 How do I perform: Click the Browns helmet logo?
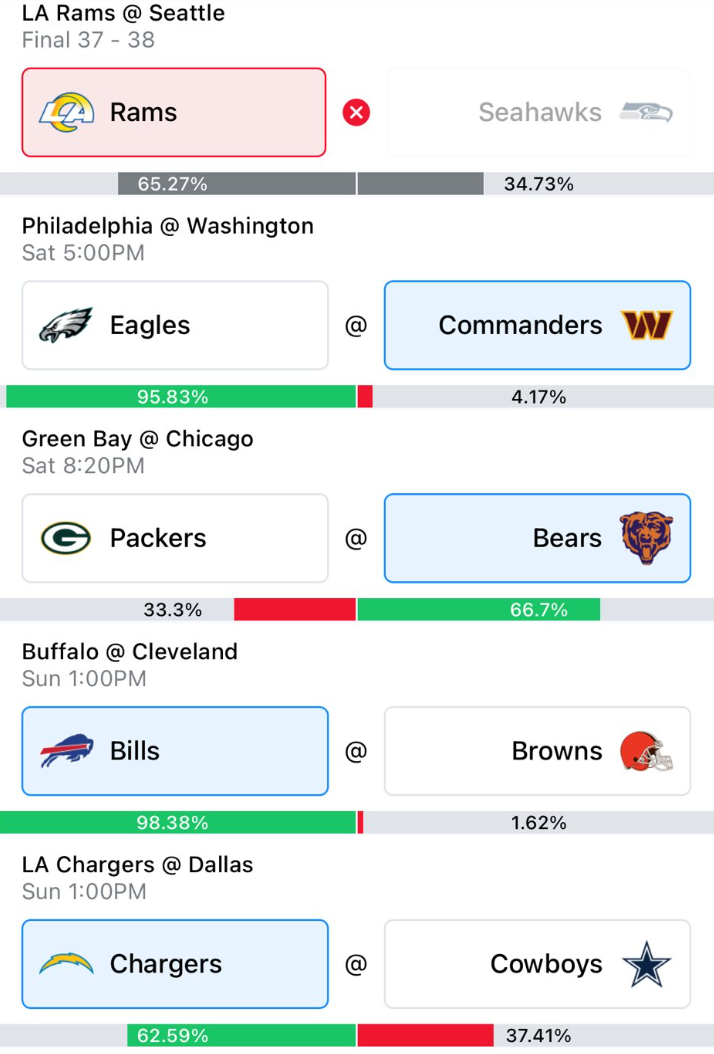(646, 751)
